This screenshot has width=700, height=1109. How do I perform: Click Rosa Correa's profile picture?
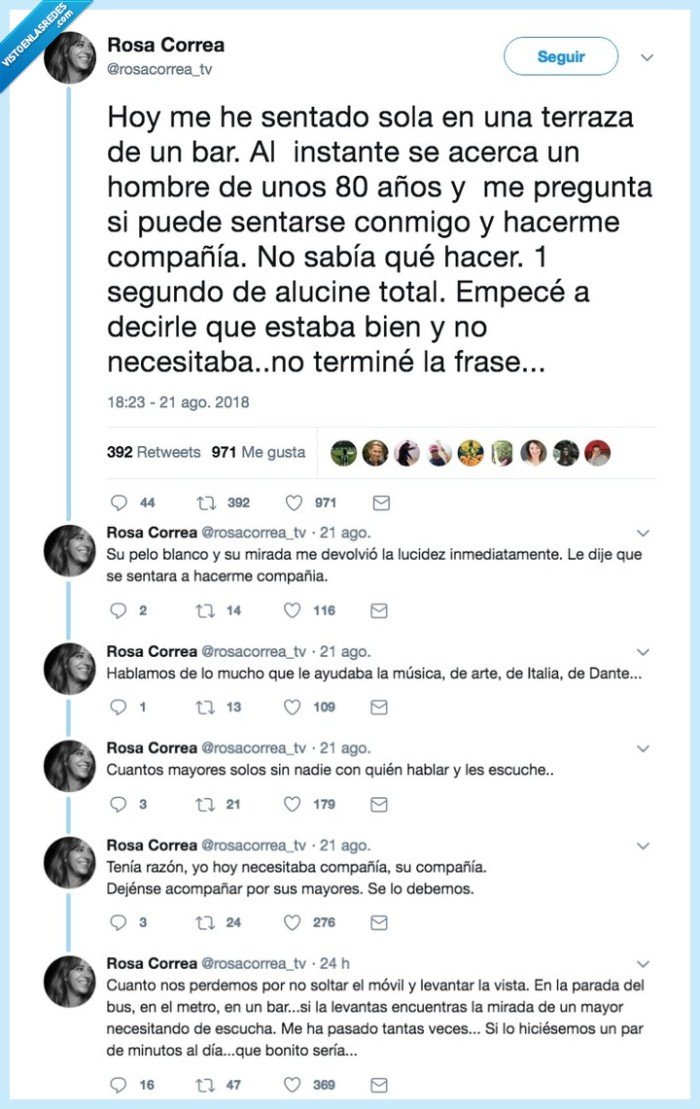(x=67, y=58)
